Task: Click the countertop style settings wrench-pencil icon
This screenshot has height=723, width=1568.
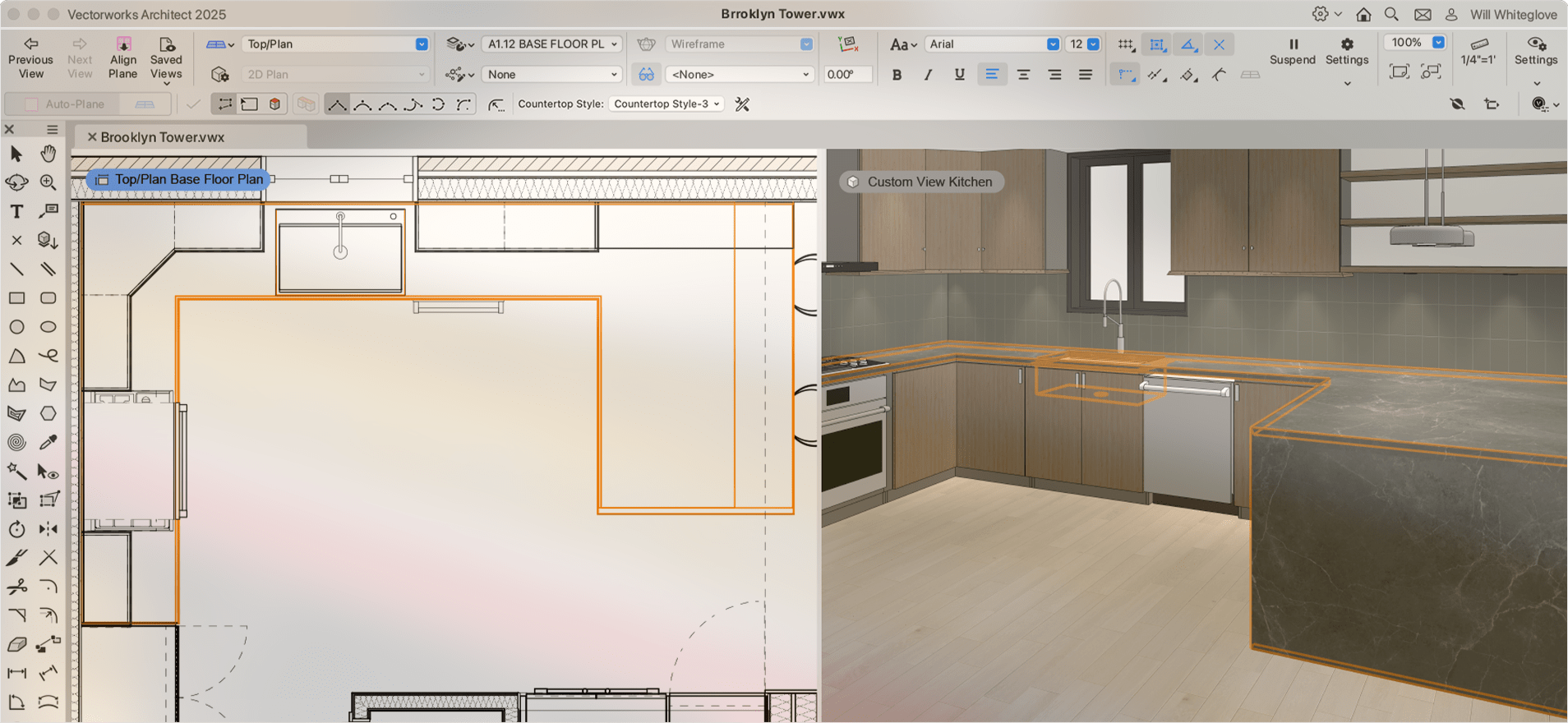Action: point(742,104)
